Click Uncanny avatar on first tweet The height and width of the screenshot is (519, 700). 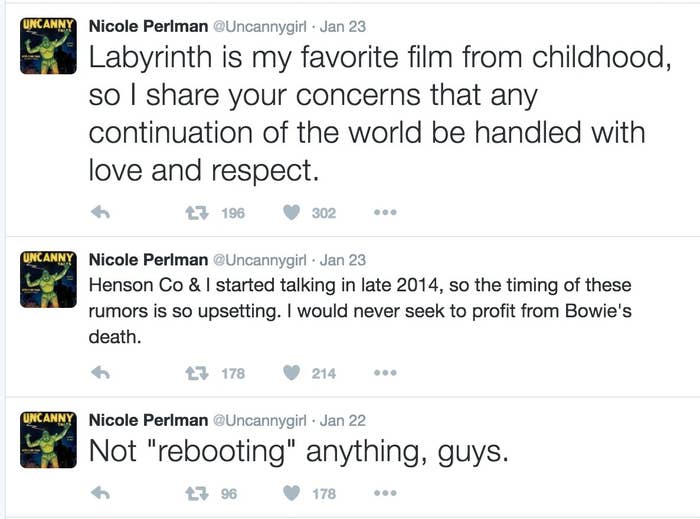coord(48,46)
